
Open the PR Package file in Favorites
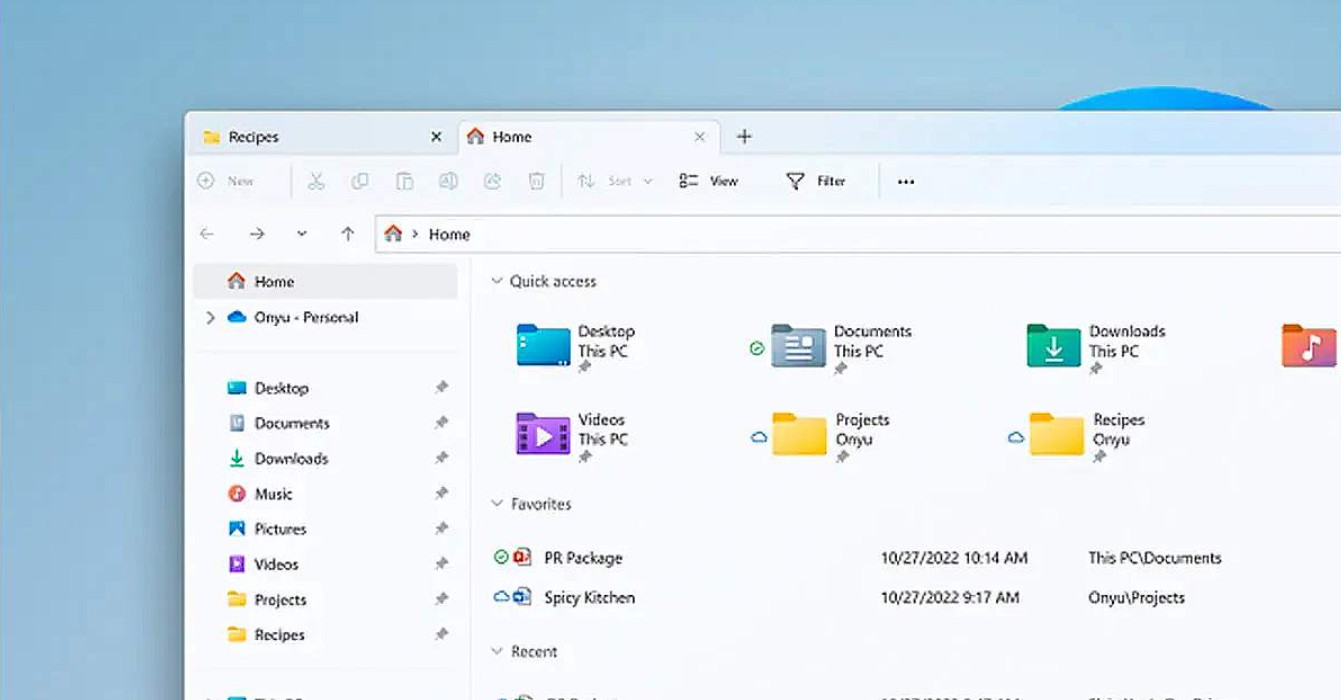point(583,558)
